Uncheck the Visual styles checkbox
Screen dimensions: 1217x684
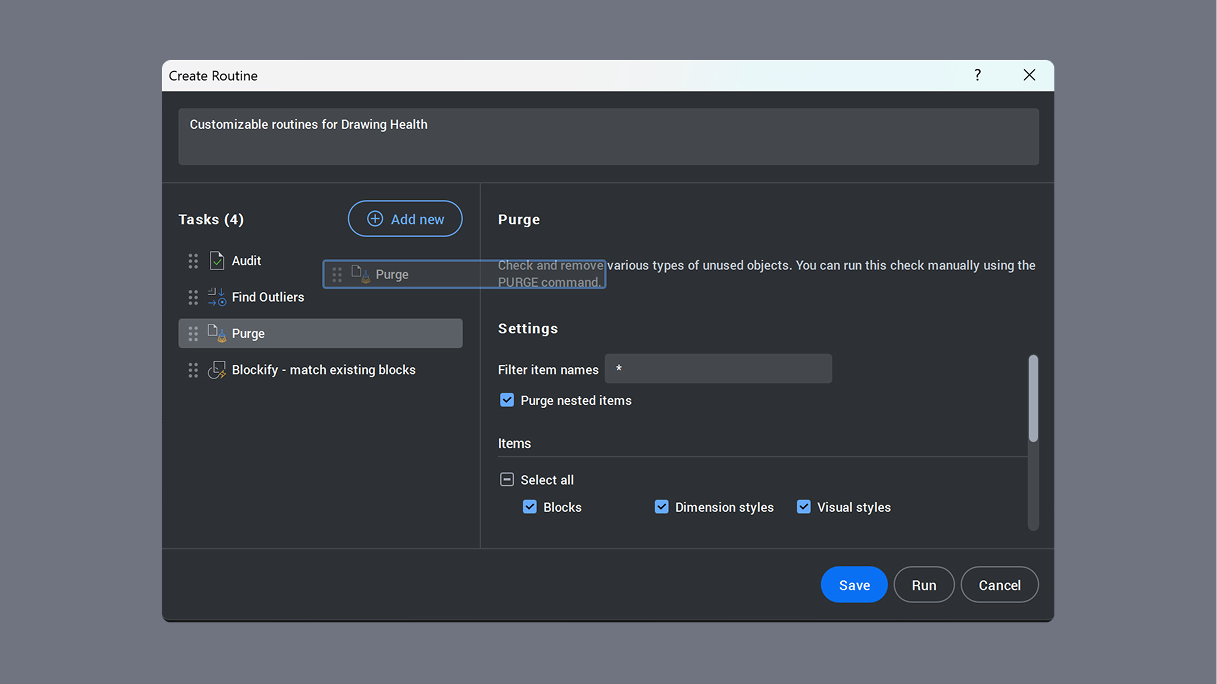(803, 507)
